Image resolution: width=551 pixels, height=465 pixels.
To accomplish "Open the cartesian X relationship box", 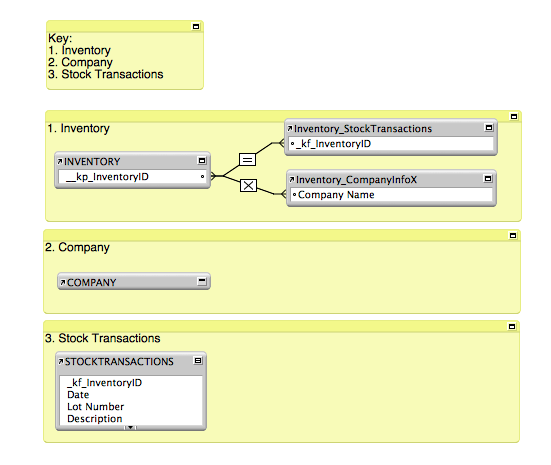I will [x=248, y=185].
